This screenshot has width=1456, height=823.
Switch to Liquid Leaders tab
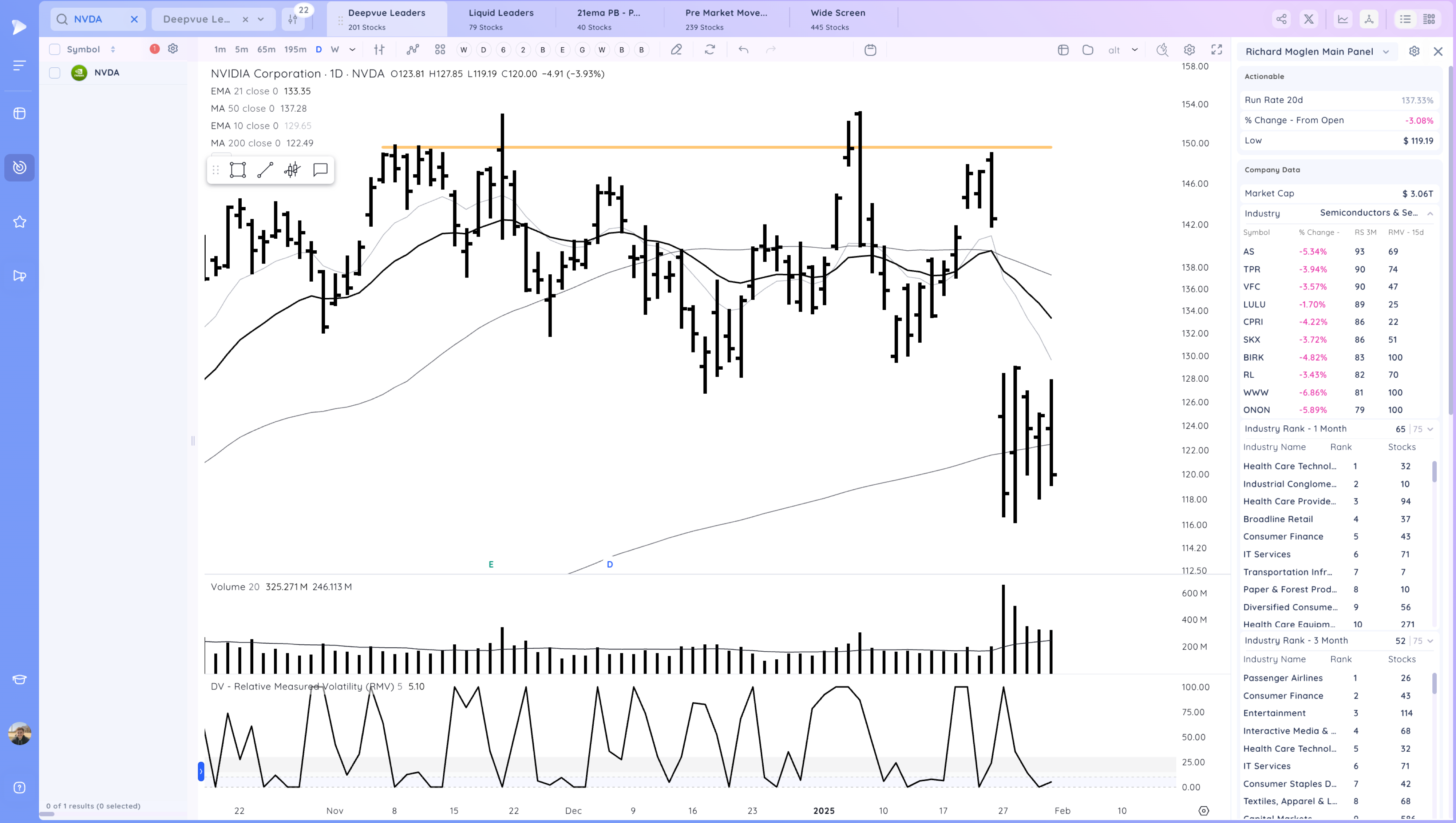click(500, 19)
